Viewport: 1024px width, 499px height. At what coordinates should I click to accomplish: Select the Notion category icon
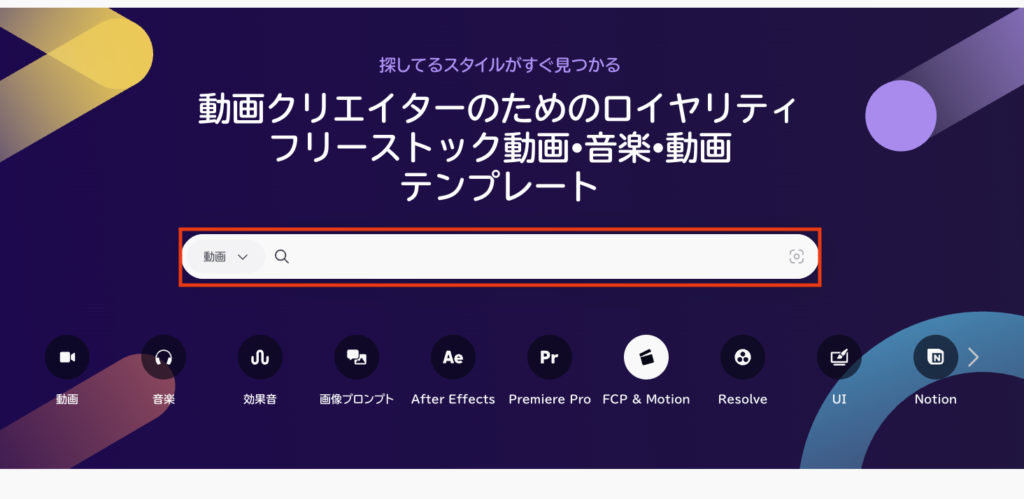[936, 357]
